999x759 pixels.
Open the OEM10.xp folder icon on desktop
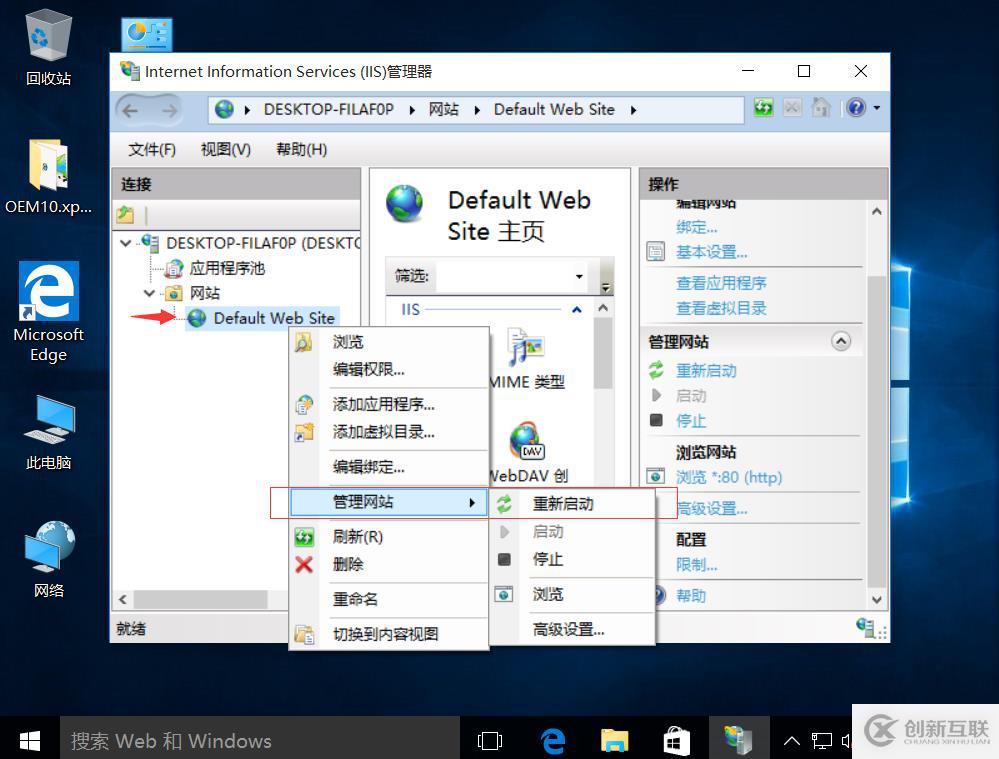[x=48, y=176]
